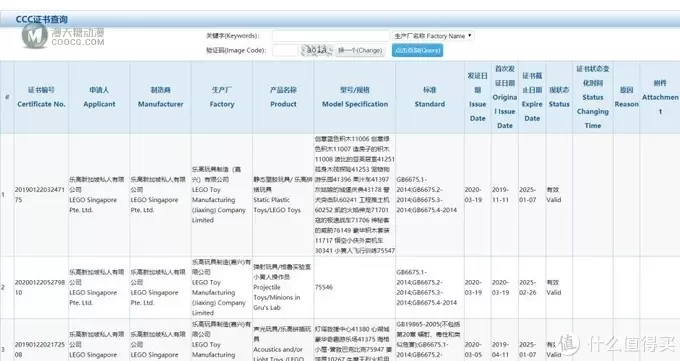Click the captcha image code picture
The image size is (680, 361).
coord(317,50)
